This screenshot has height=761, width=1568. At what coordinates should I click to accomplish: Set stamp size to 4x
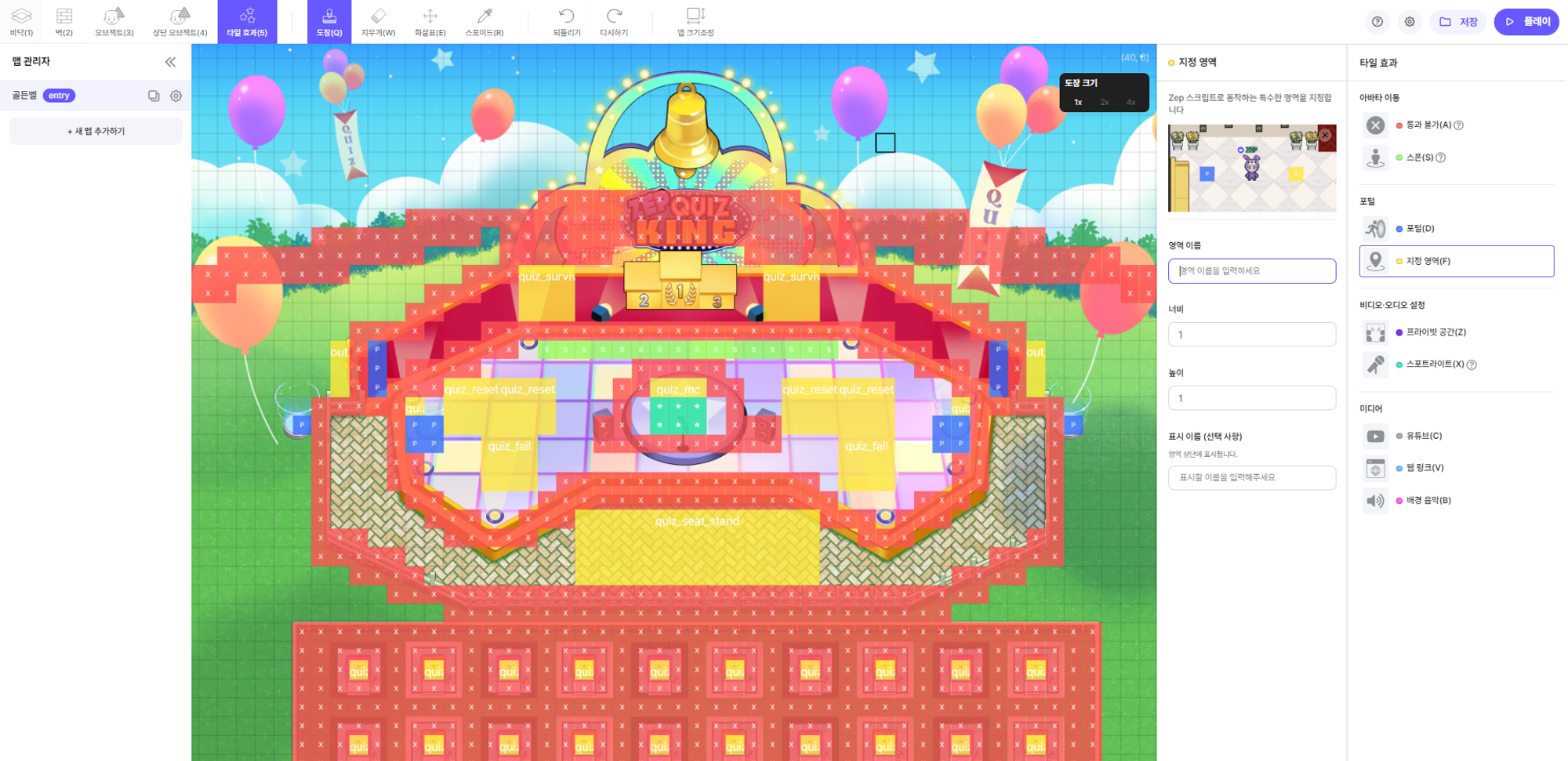pos(1131,103)
